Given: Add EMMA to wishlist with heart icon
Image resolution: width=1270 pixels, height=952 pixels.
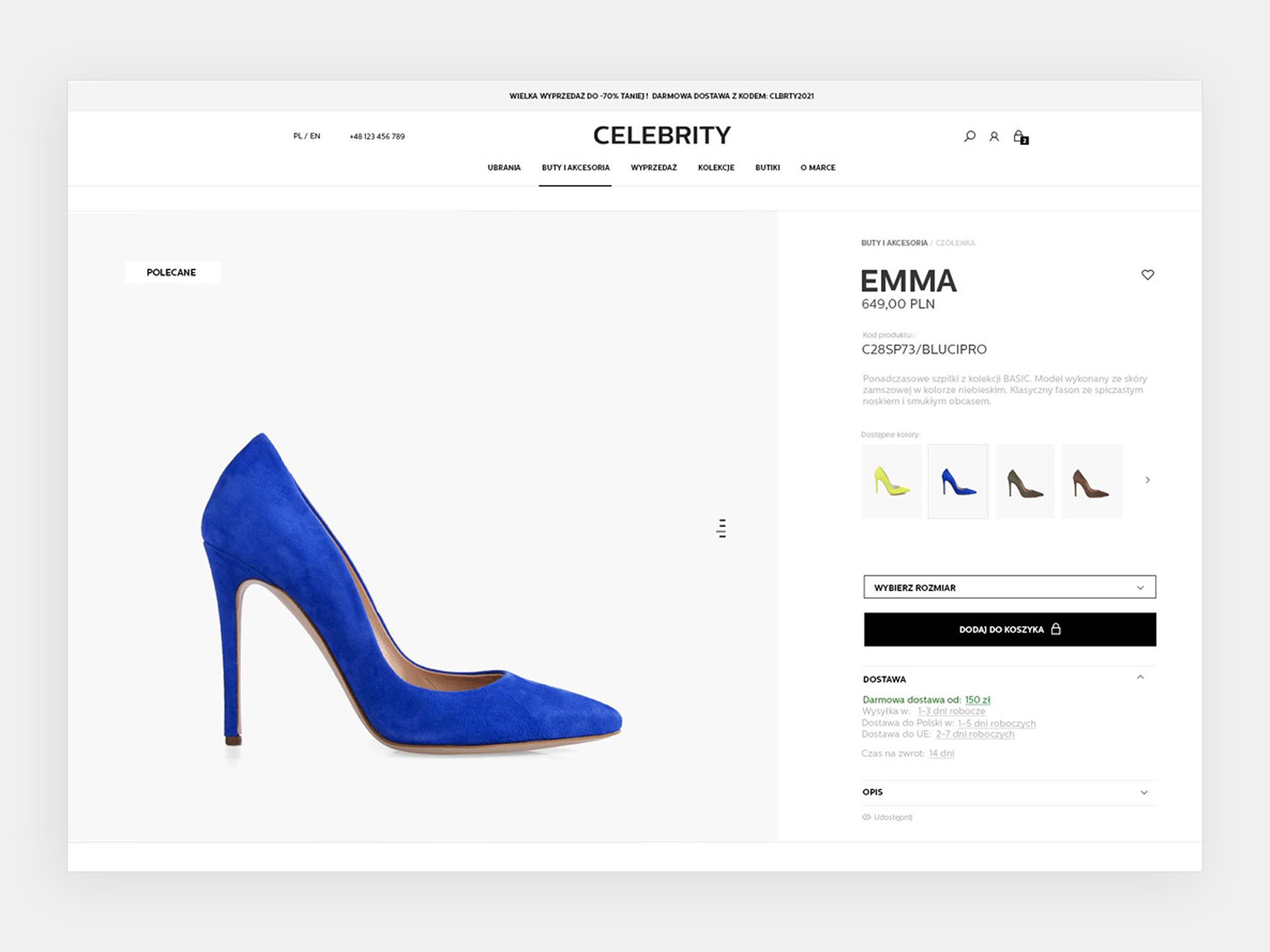Looking at the screenshot, I should (x=1147, y=275).
